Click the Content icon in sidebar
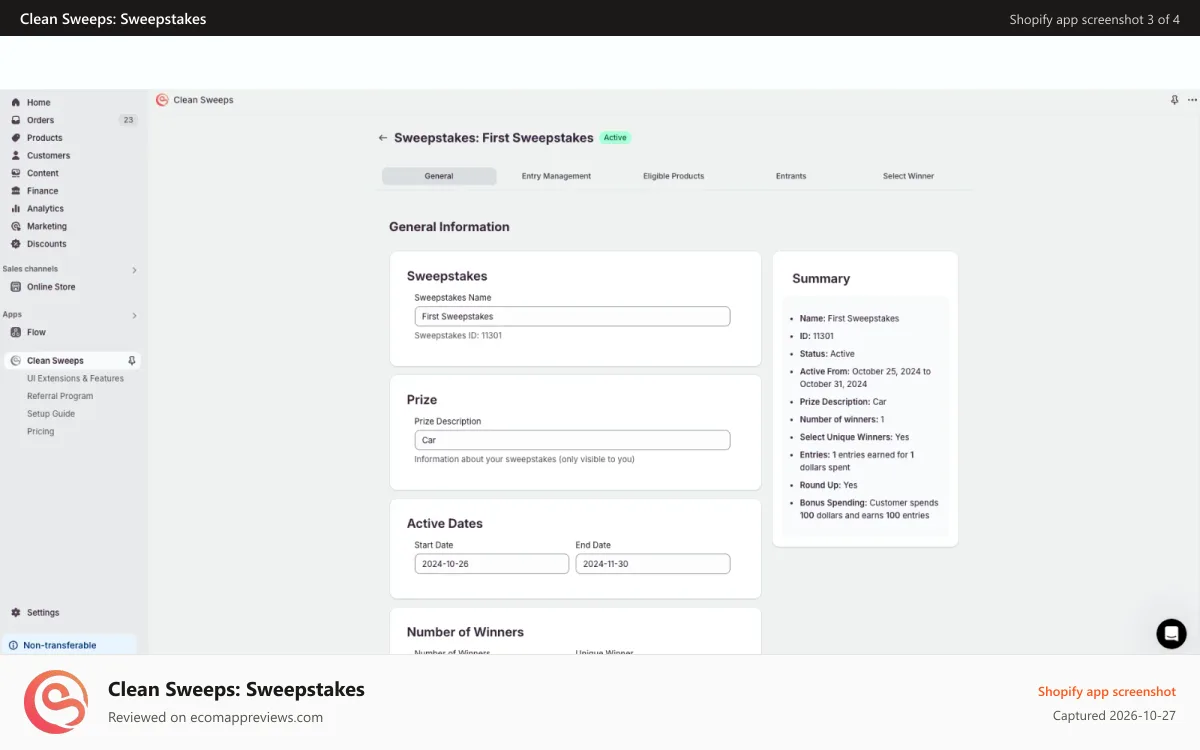 [x=16, y=173]
